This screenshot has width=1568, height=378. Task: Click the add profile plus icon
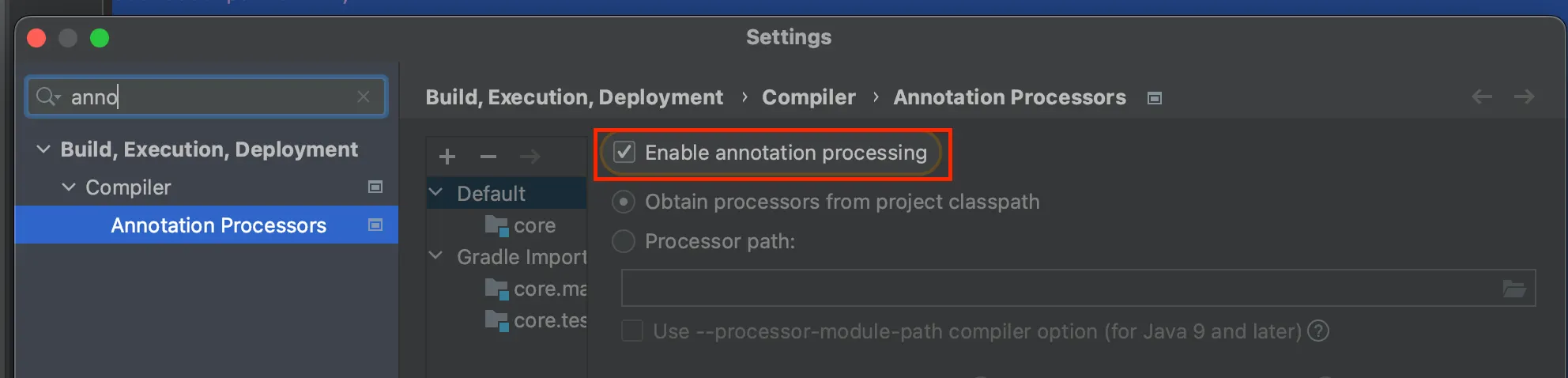point(447,157)
